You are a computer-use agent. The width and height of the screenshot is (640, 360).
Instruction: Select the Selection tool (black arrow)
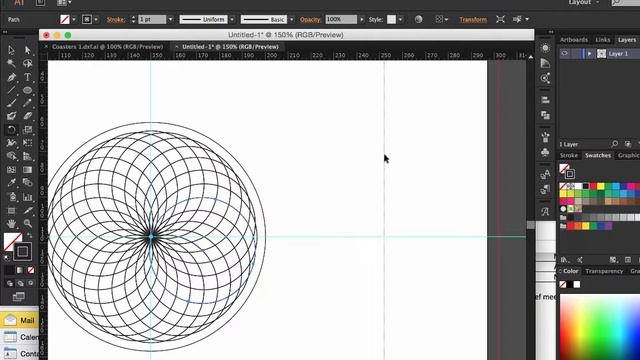(x=11, y=50)
